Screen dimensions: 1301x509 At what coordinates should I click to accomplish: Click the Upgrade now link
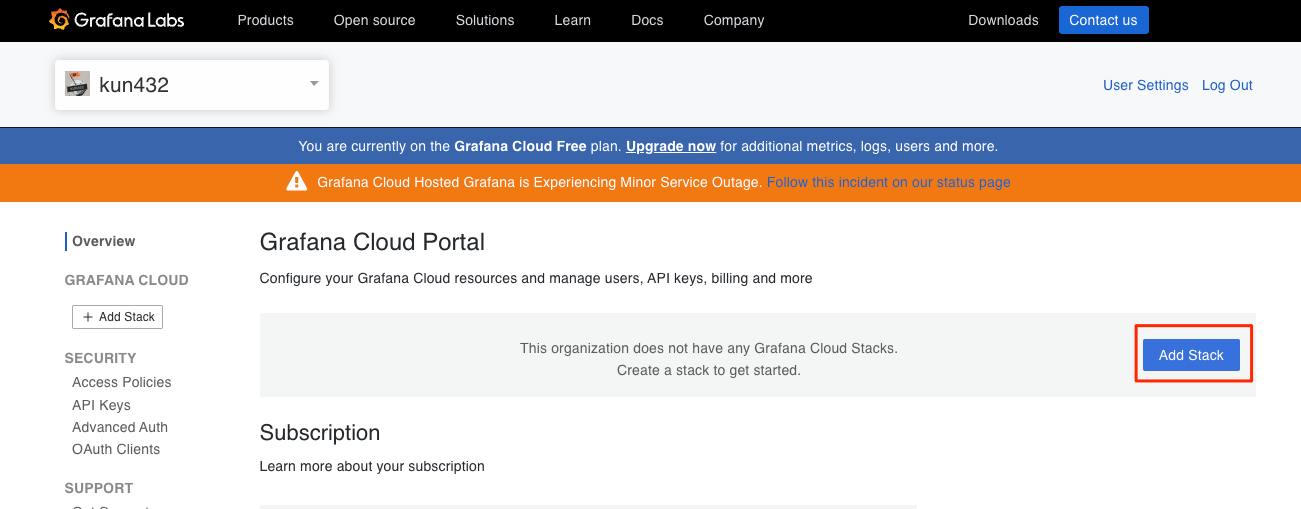click(x=671, y=146)
